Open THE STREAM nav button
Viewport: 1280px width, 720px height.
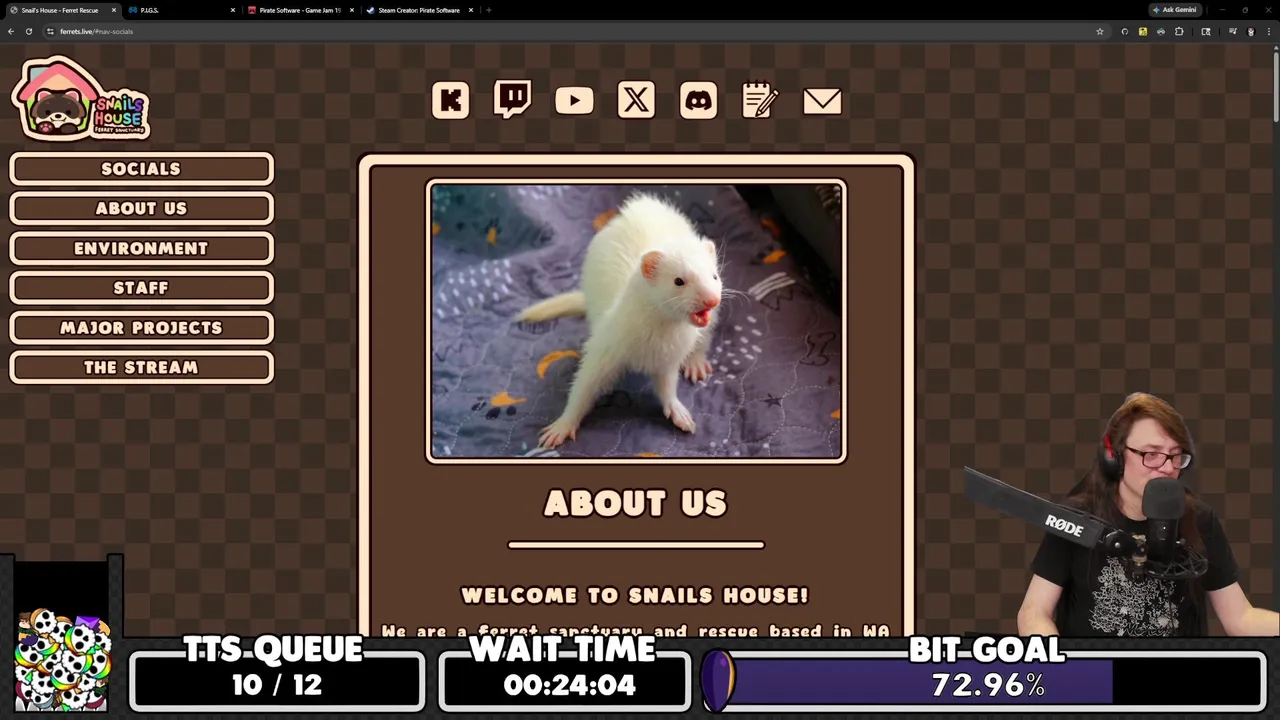[x=141, y=367]
